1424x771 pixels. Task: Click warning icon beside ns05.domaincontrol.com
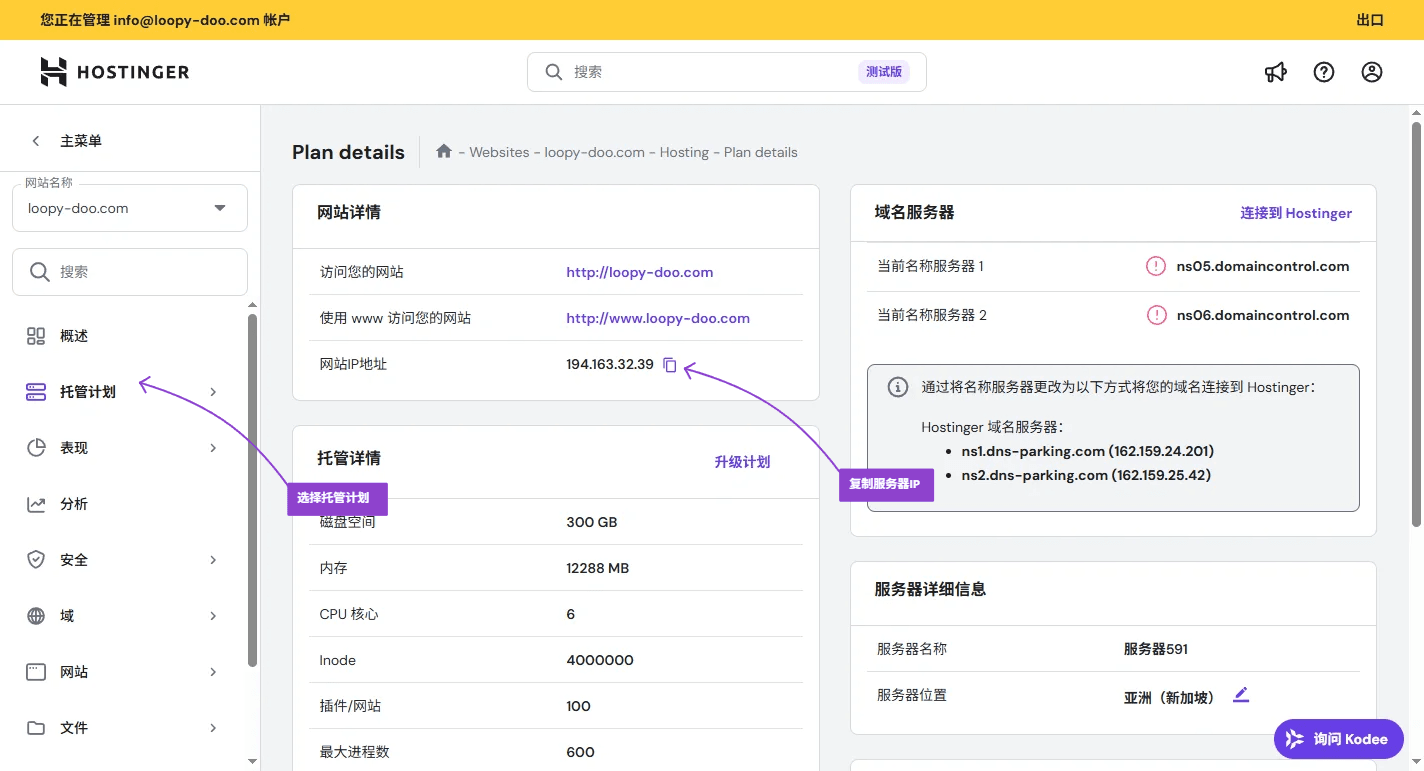pos(1156,266)
